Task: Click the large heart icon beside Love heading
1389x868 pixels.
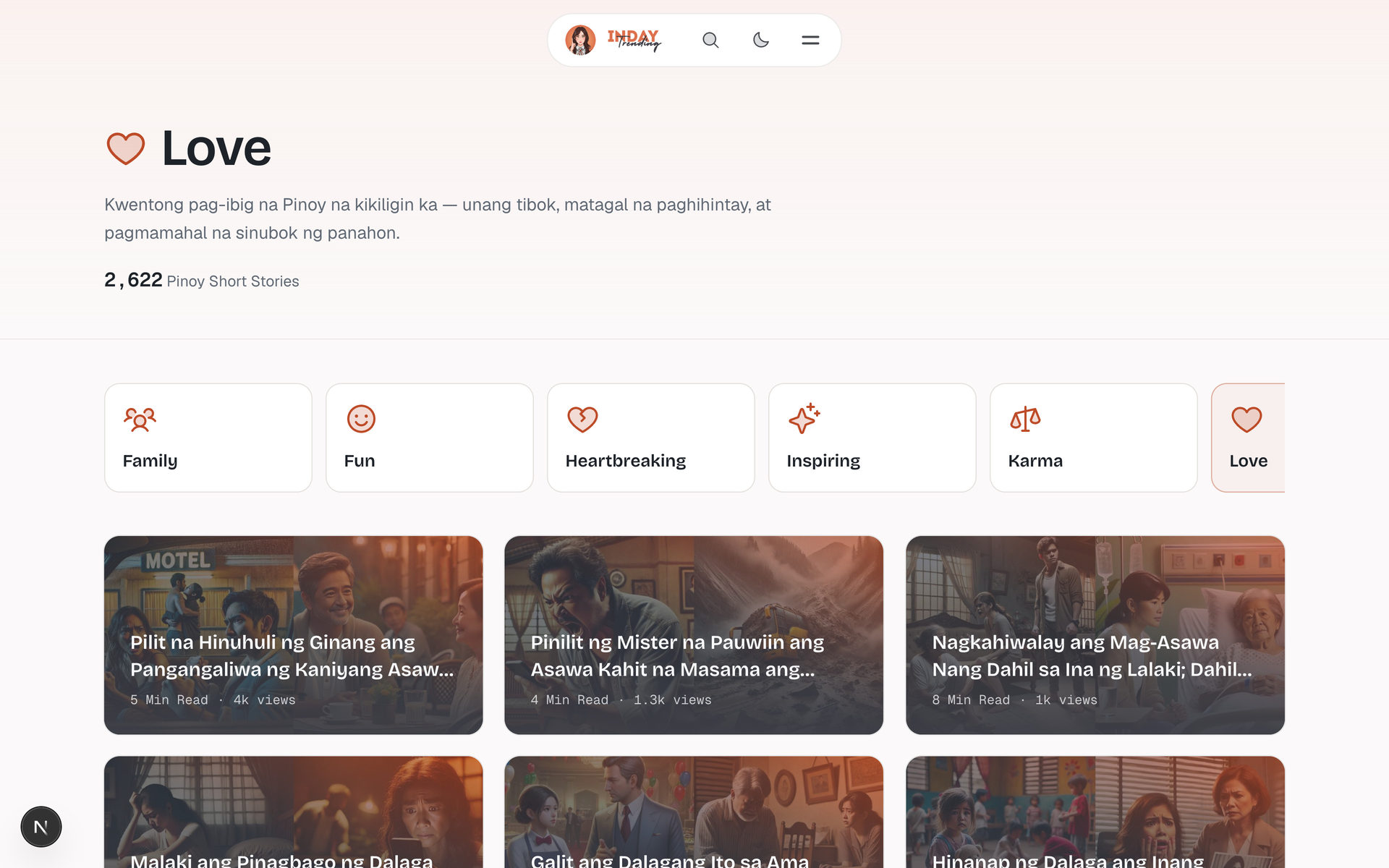Action: pos(126,148)
